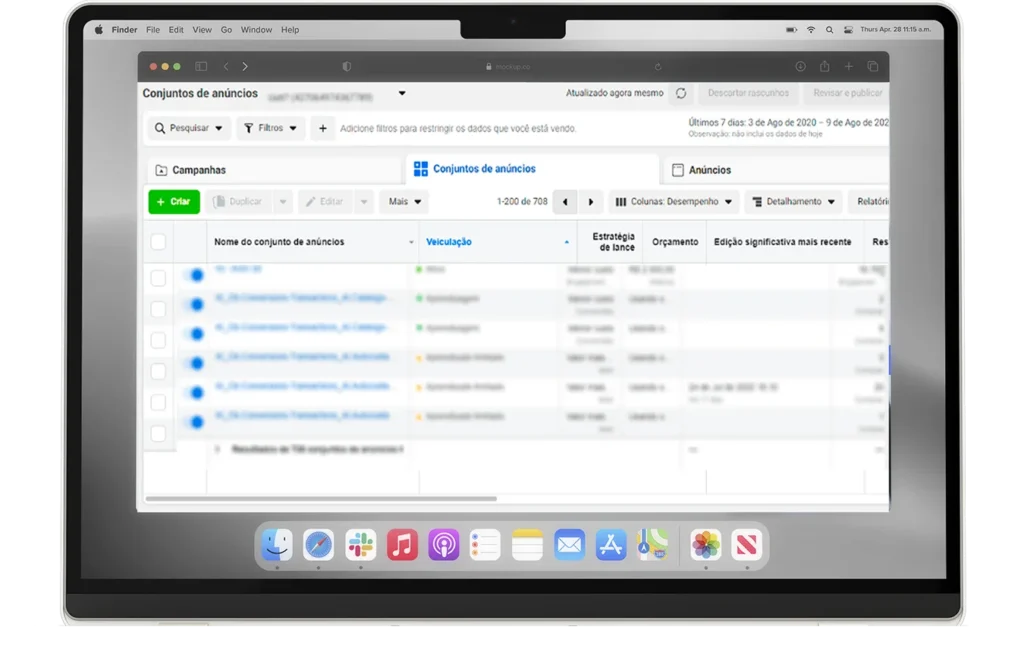Switch to the Anúncios tab
1024x655 pixels.
(x=709, y=170)
